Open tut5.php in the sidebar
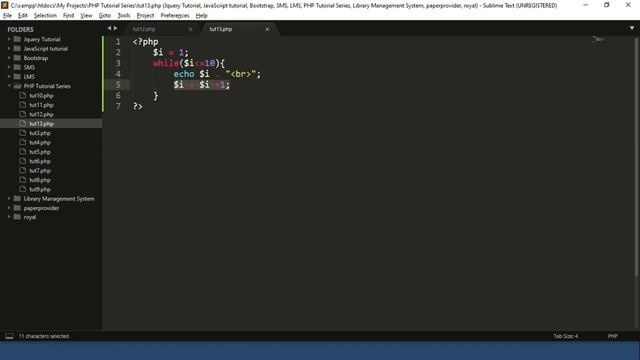This screenshot has width=640, height=360. [x=40, y=152]
